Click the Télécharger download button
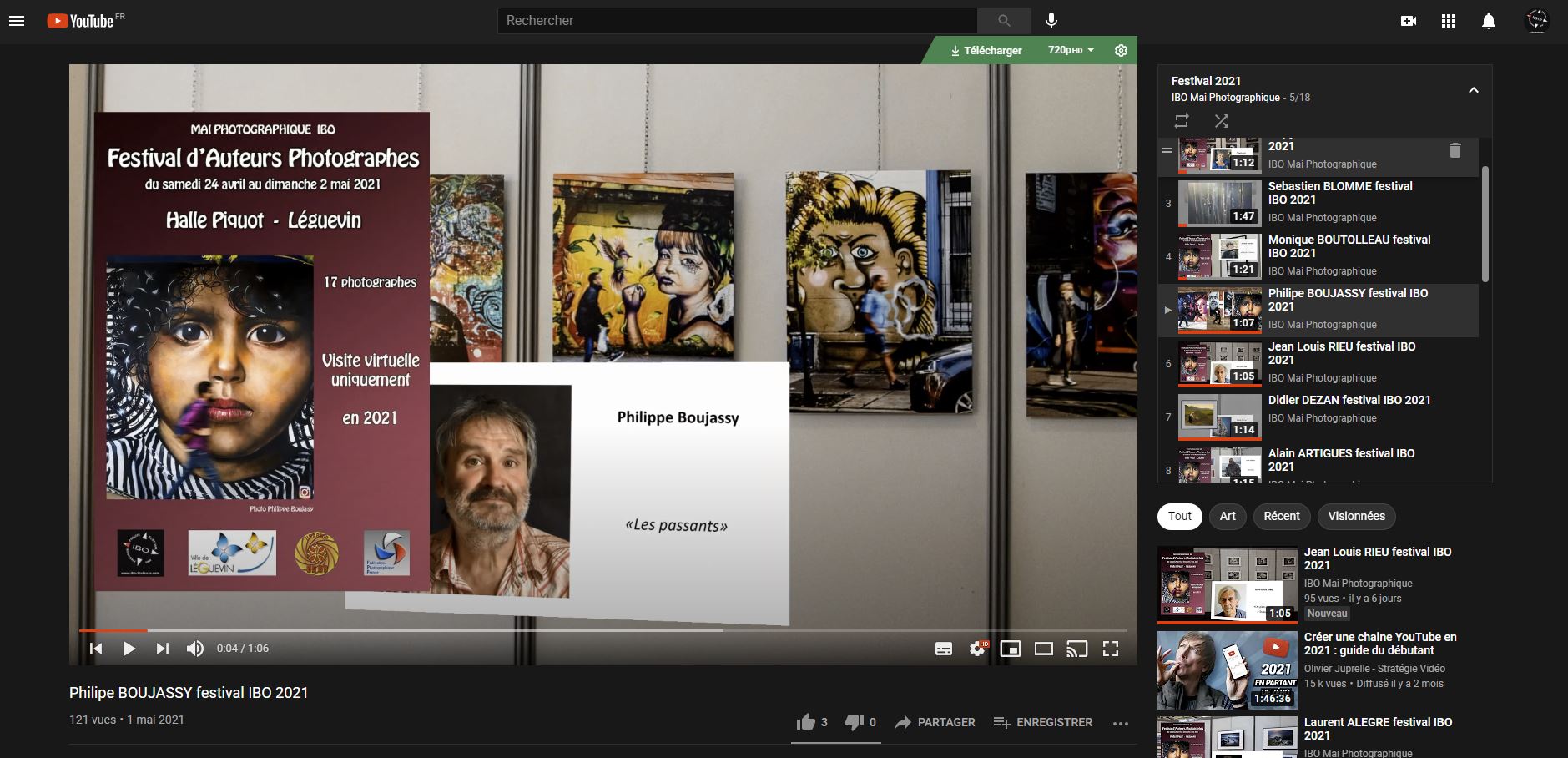Image resolution: width=1568 pixels, height=758 pixels. (986, 50)
